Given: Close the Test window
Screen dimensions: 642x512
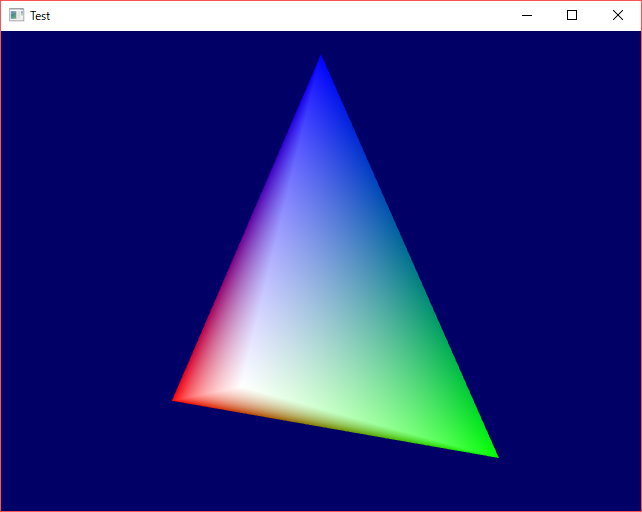Looking at the screenshot, I should coord(618,15).
